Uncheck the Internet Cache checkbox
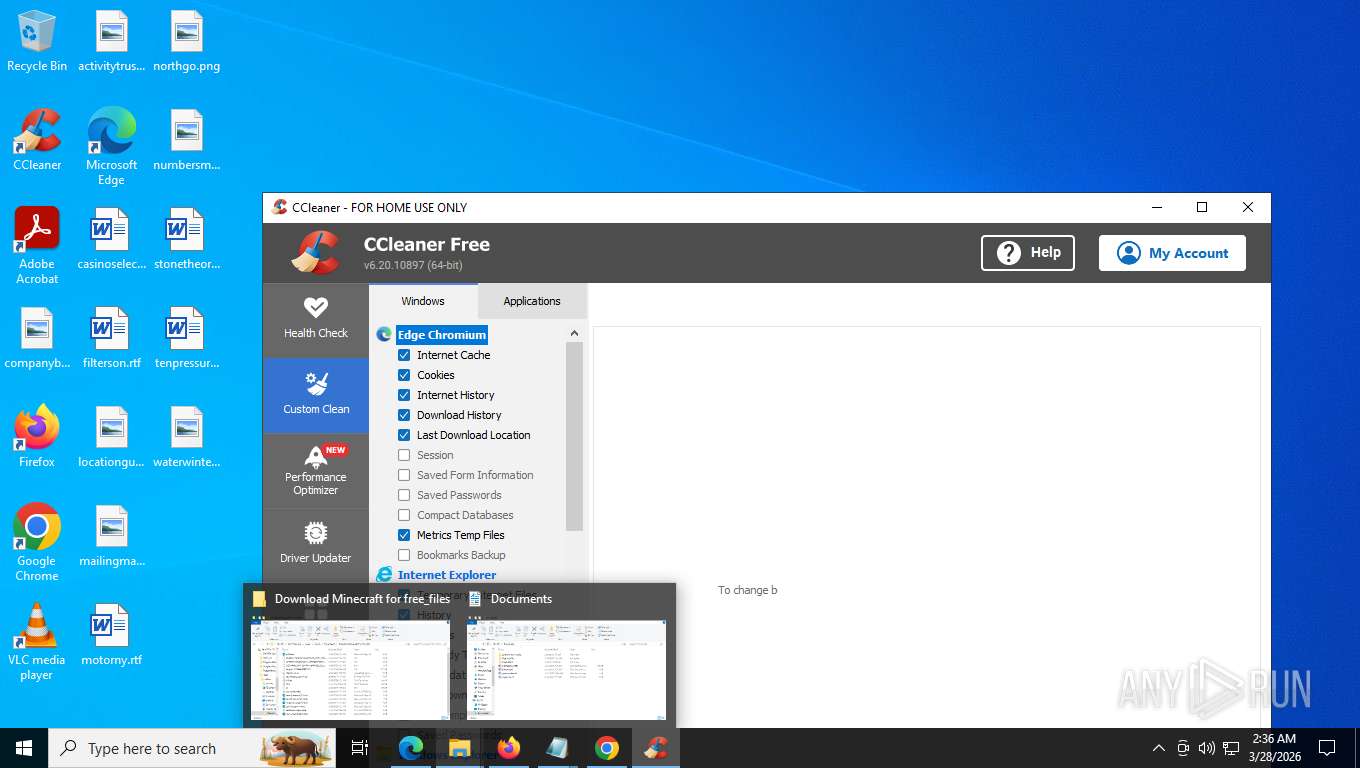This screenshot has height=768, width=1360. click(x=404, y=355)
